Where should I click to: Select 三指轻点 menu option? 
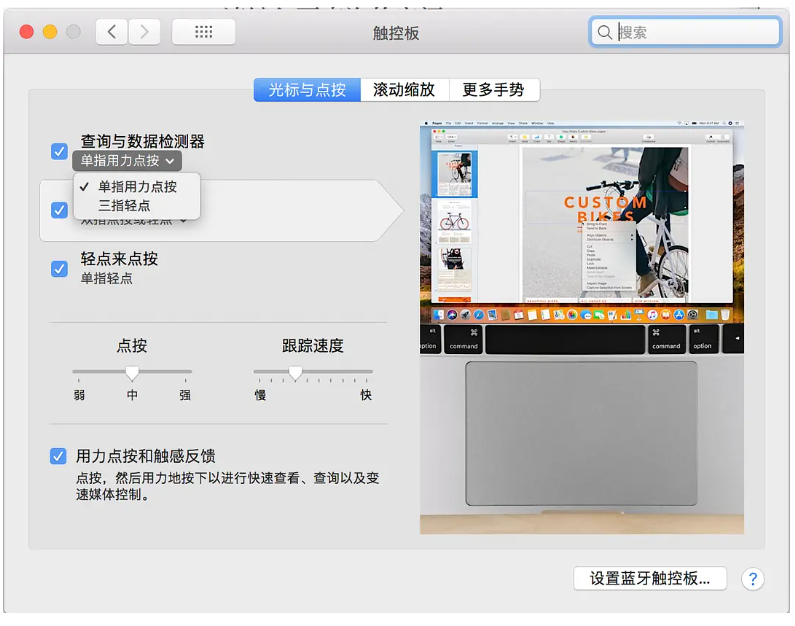point(137,206)
